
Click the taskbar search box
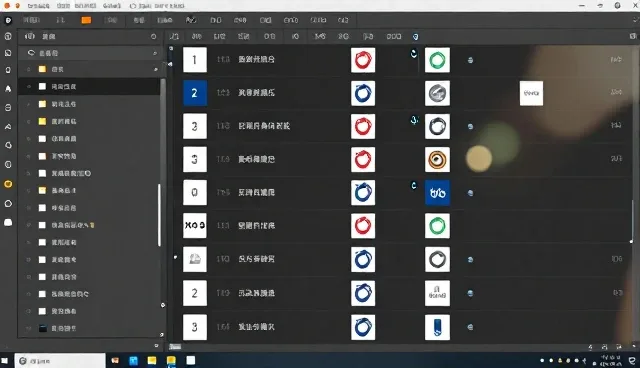click(60, 361)
